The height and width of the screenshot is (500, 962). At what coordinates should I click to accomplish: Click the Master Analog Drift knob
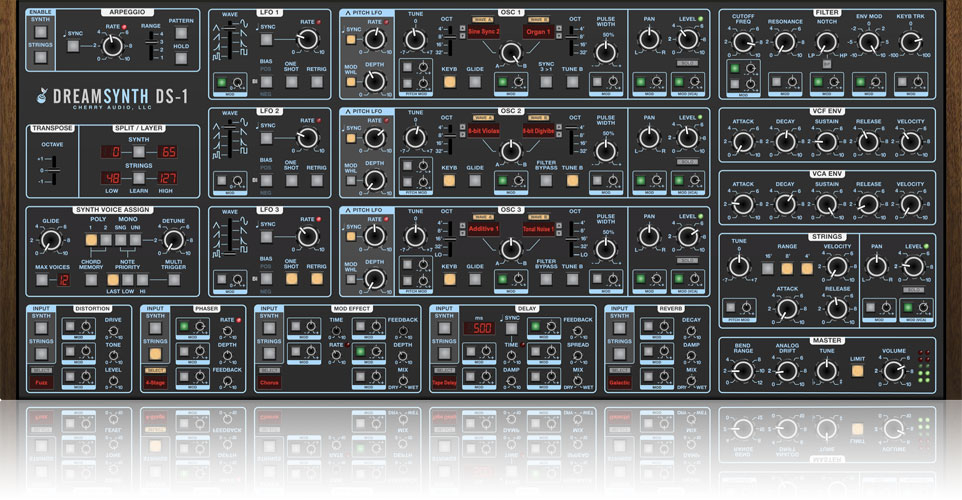tap(785, 372)
